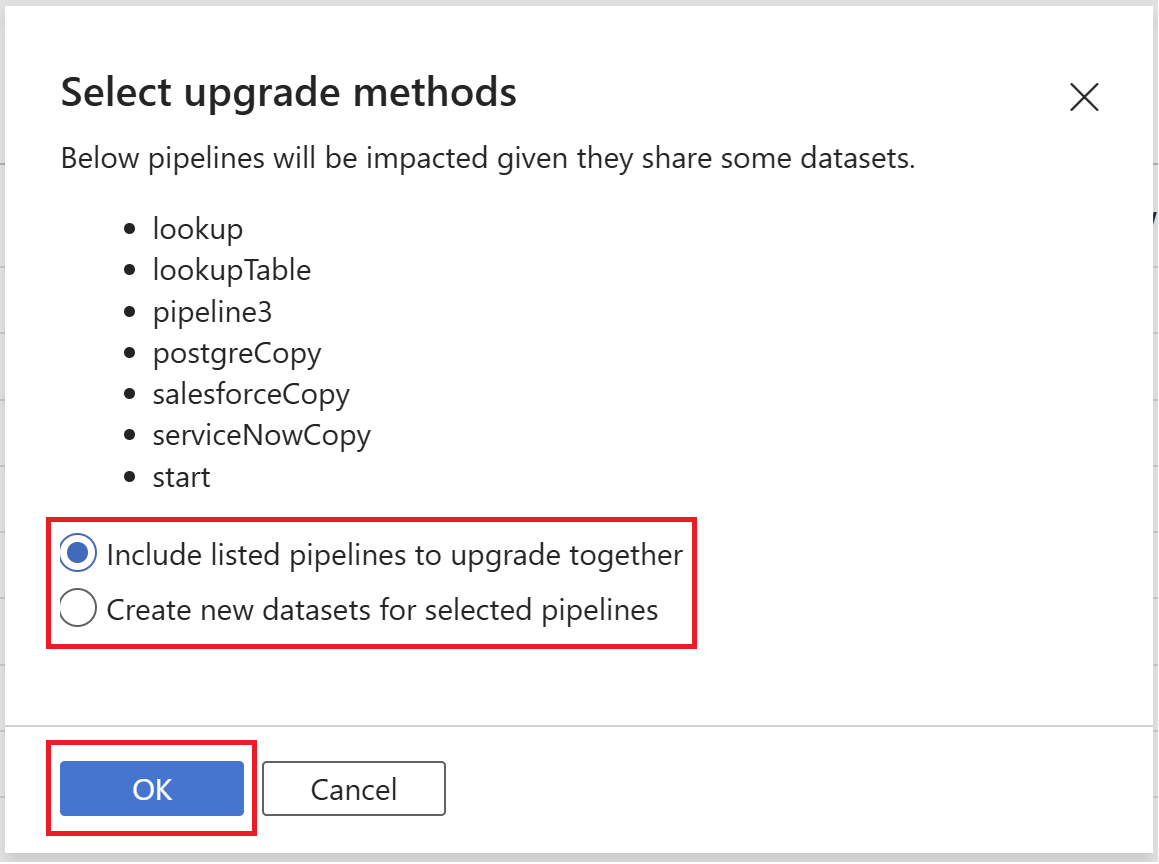
Task: Click pipeline3 in the impacted list
Action: coord(212,312)
